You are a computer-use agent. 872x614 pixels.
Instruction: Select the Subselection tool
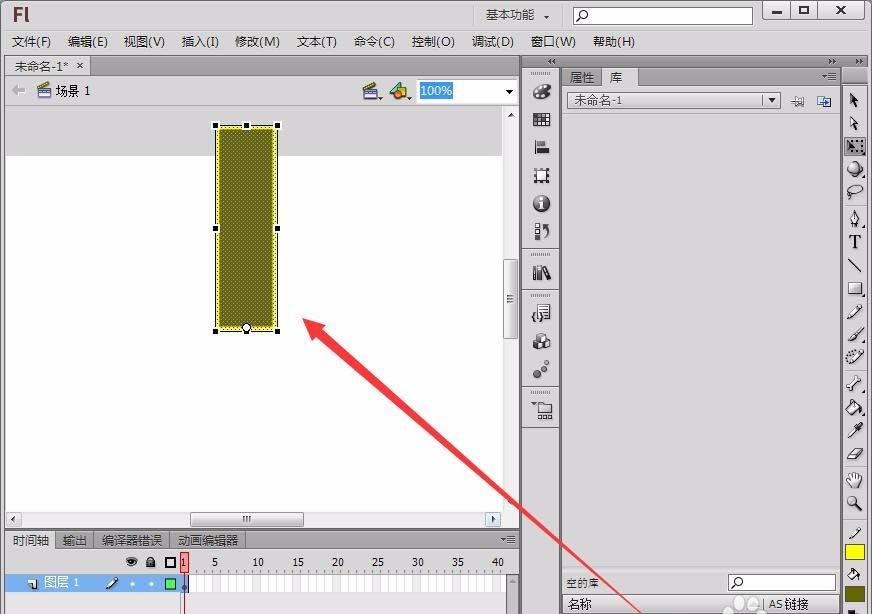pos(854,123)
